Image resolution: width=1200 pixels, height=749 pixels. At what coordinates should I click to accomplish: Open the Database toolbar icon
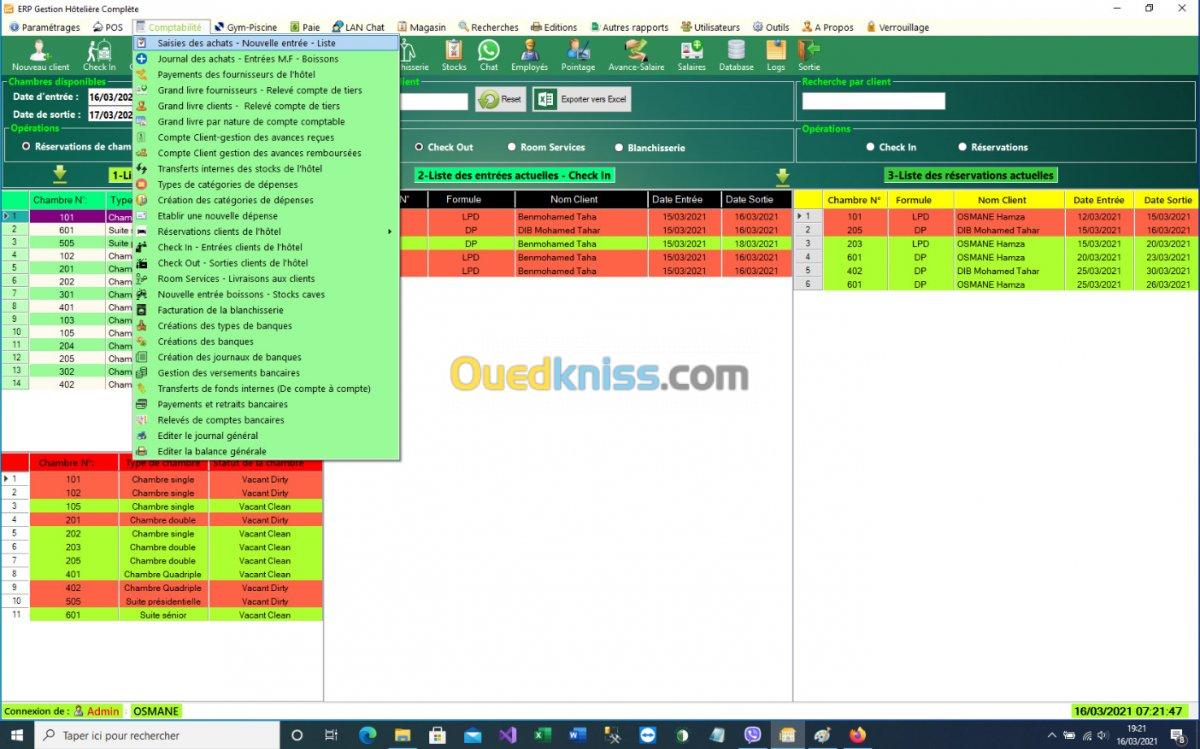click(736, 54)
